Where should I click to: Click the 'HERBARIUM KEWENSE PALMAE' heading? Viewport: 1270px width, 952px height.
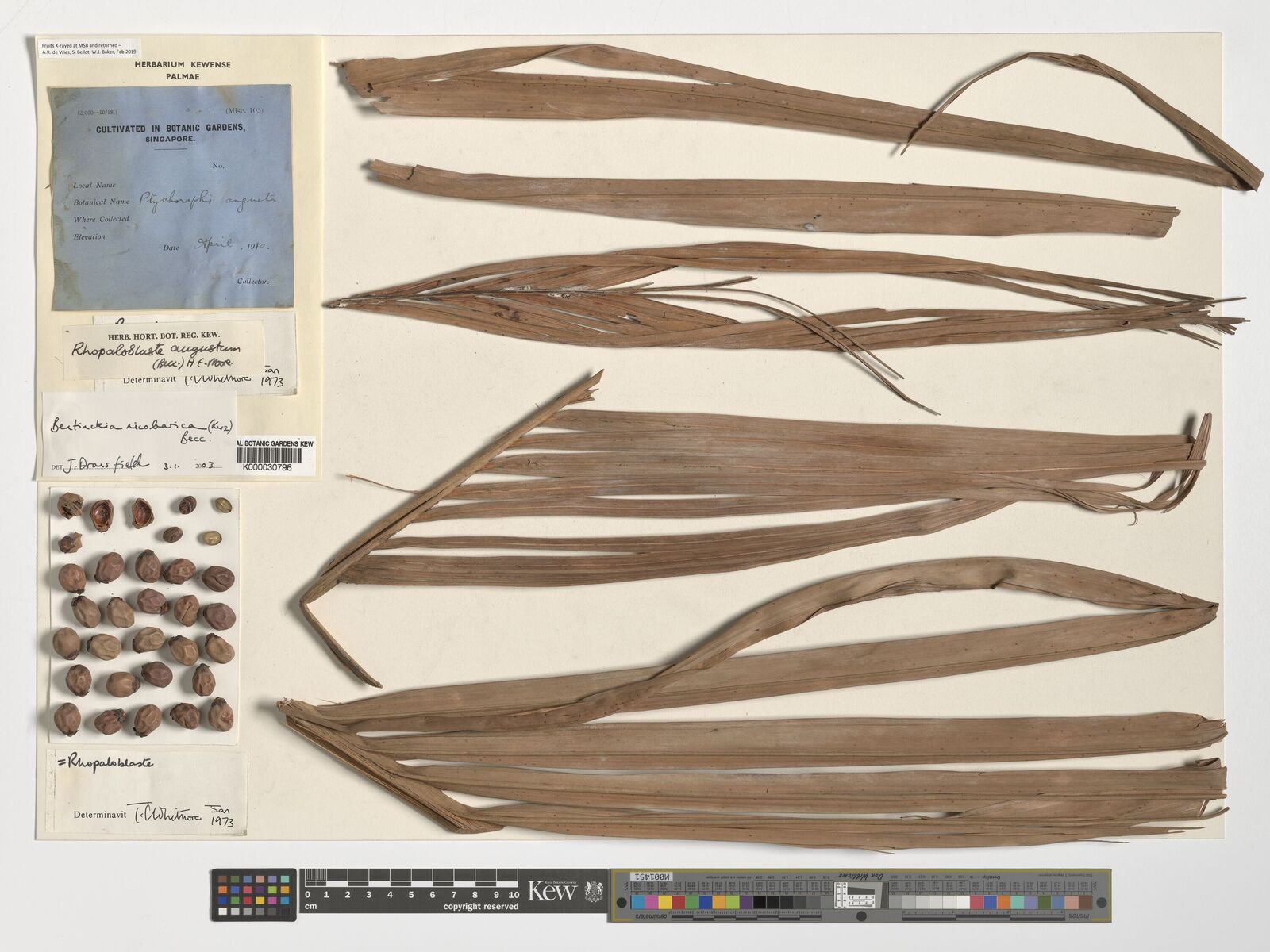[x=183, y=71]
